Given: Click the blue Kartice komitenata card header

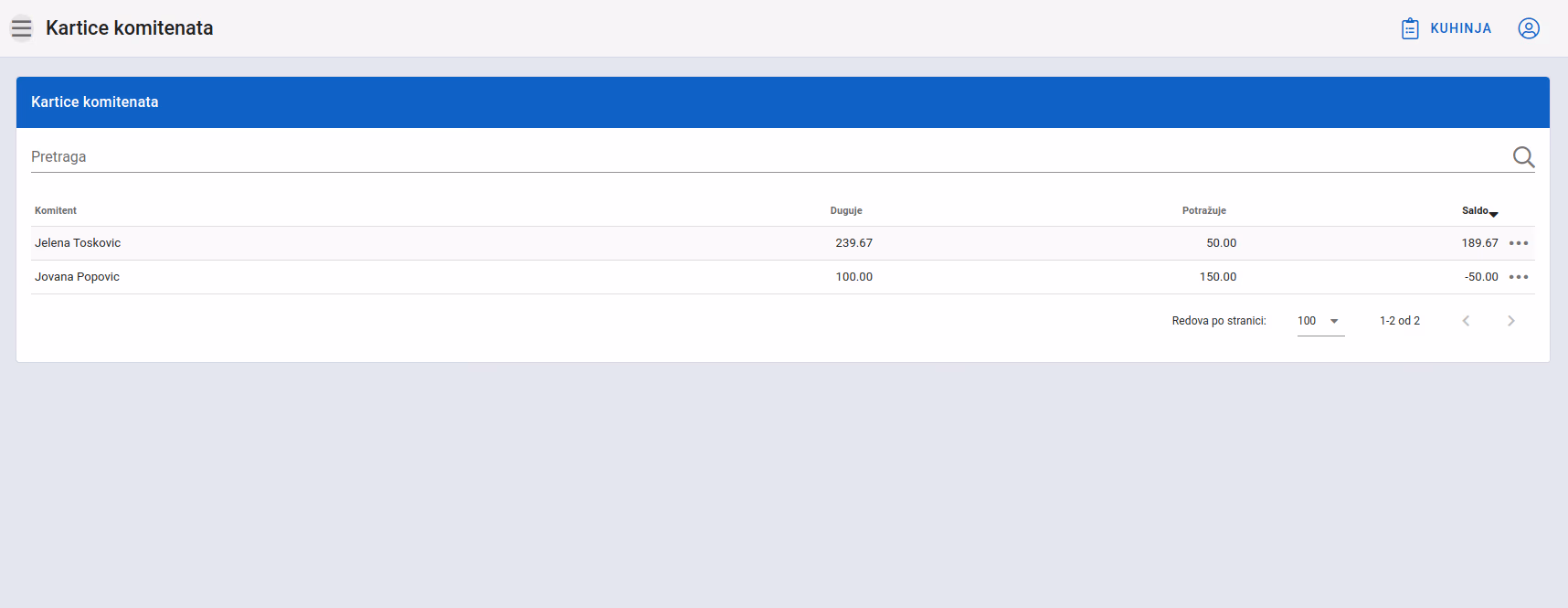Looking at the screenshot, I should pyautogui.click(x=783, y=102).
